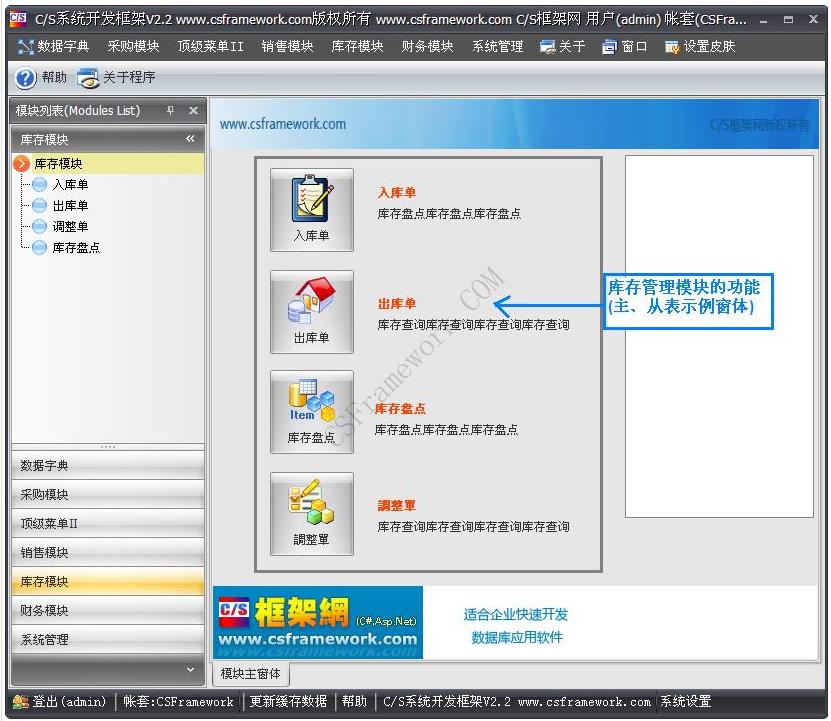Open the 窗口 menu
The width and height of the screenshot is (831, 721).
(624, 45)
